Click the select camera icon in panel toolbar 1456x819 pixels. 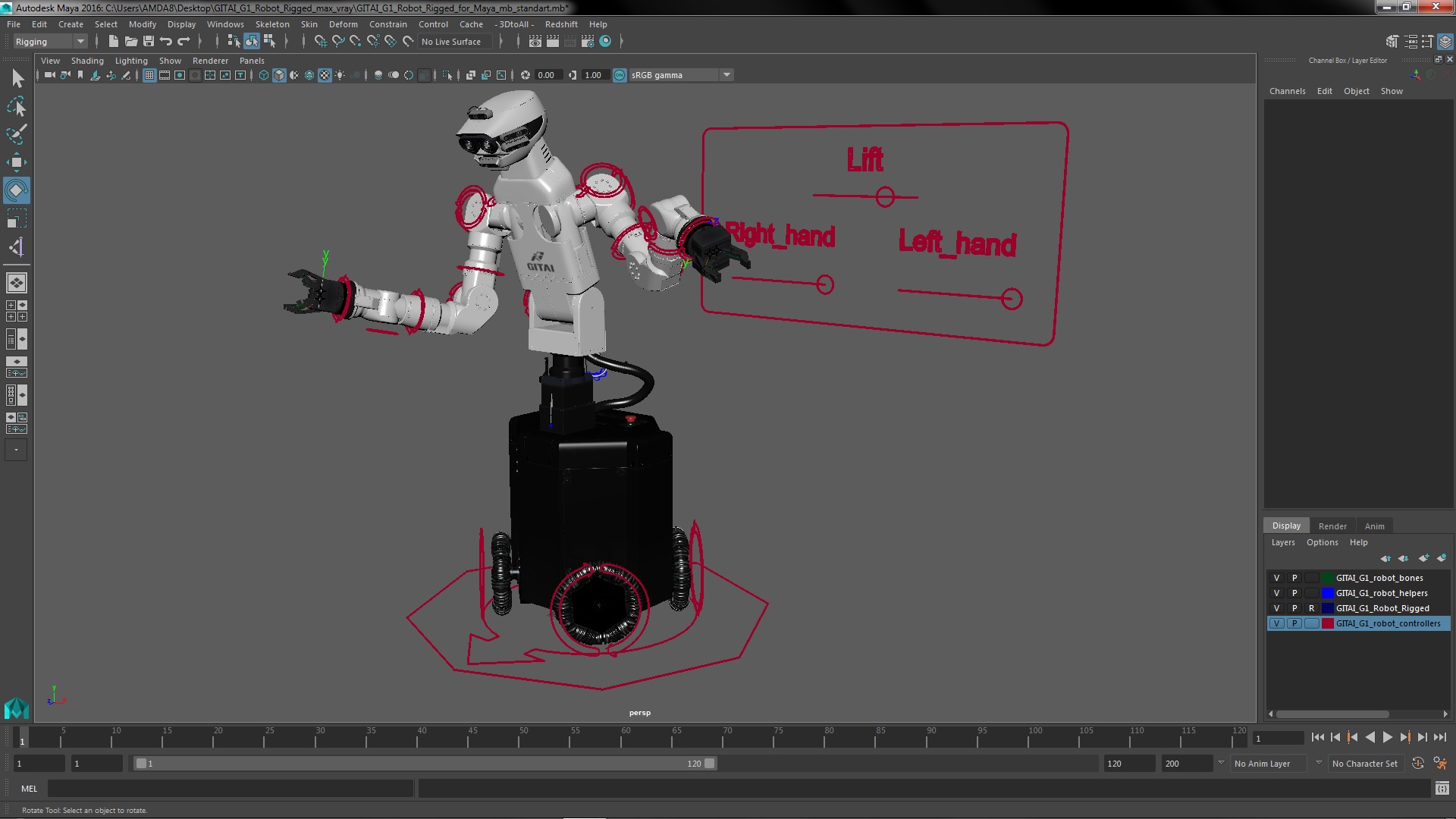point(50,75)
